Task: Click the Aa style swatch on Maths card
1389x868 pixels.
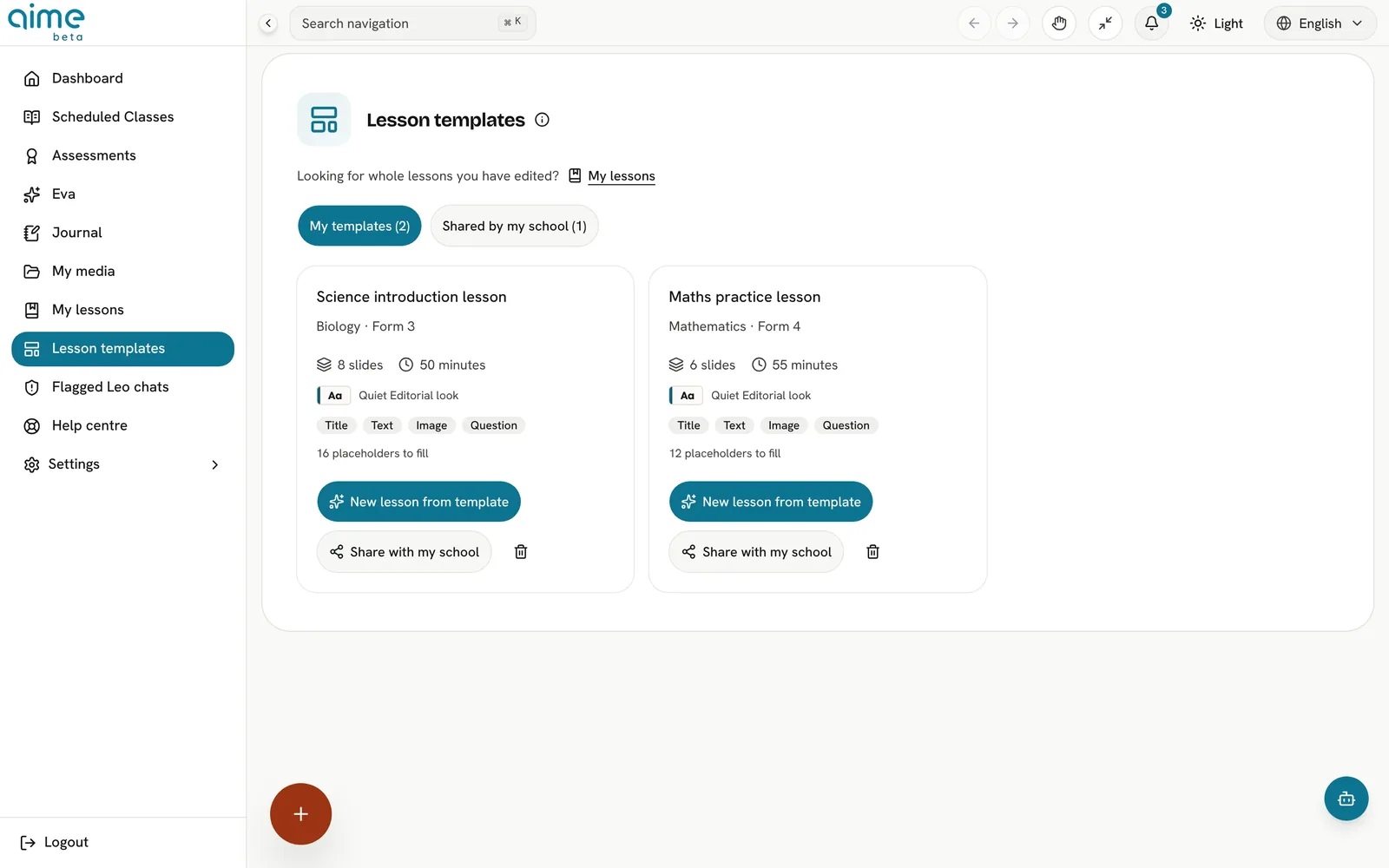Action: (x=687, y=396)
